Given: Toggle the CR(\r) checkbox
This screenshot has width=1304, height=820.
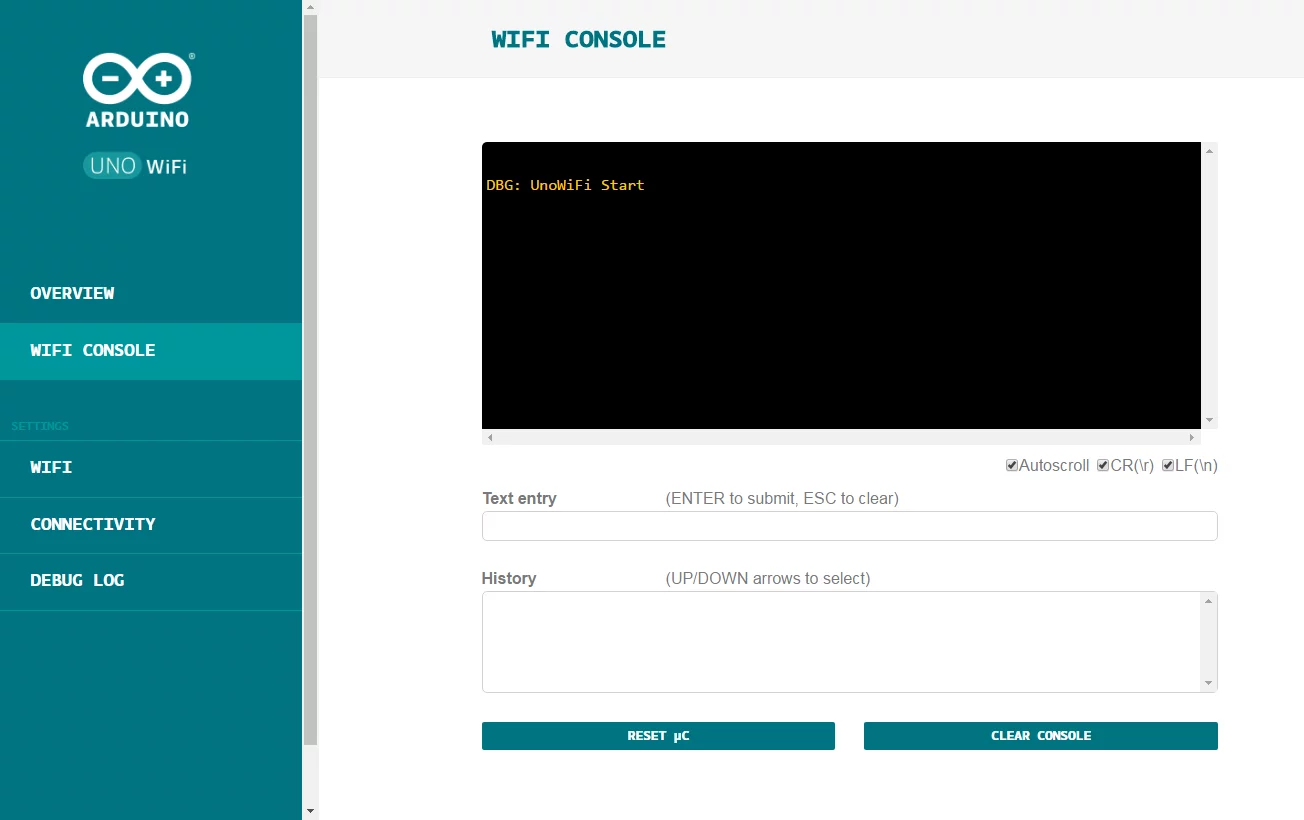Looking at the screenshot, I should [1103, 465].
